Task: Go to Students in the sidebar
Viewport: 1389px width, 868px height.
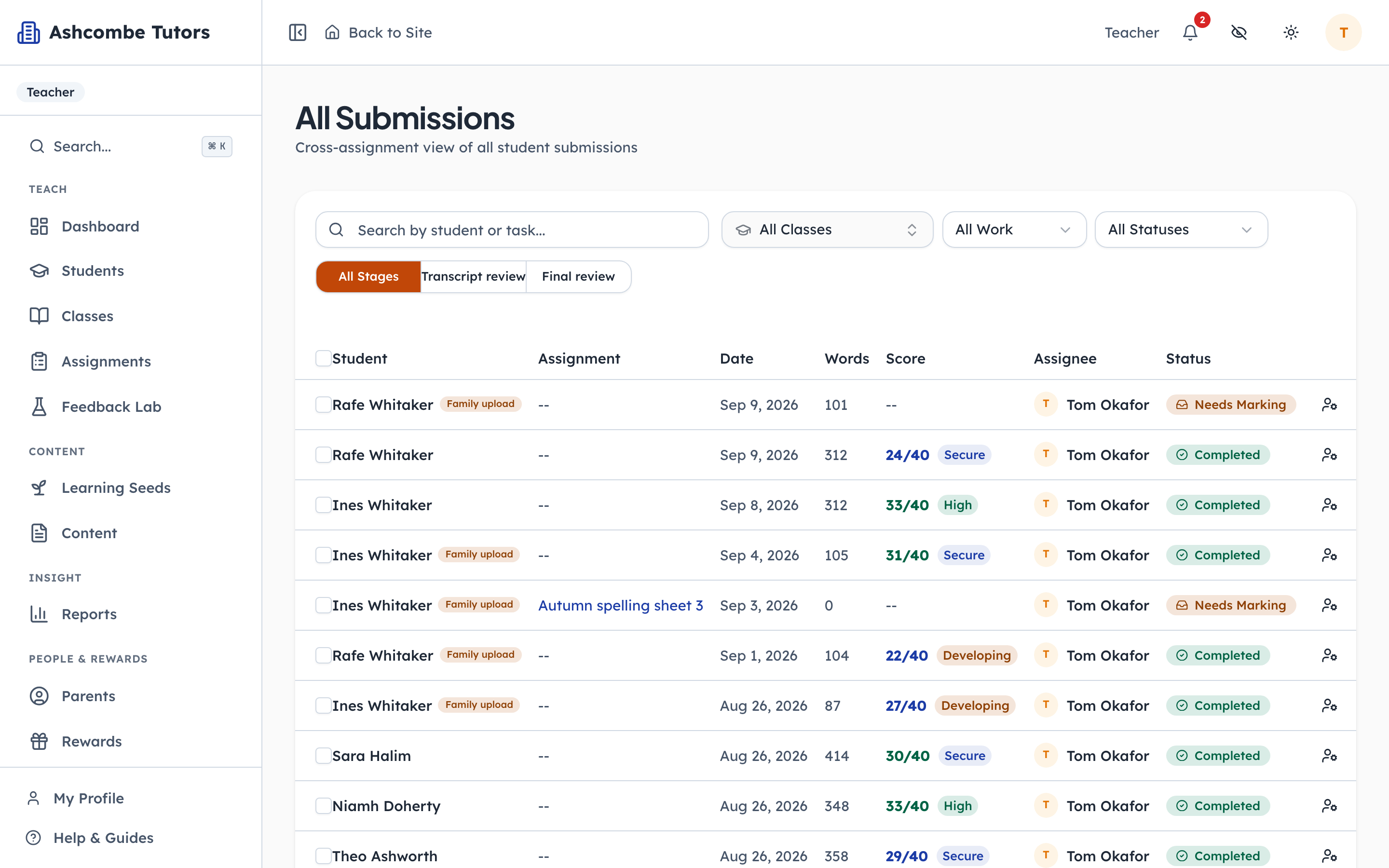Action: (x=131, y=271)
